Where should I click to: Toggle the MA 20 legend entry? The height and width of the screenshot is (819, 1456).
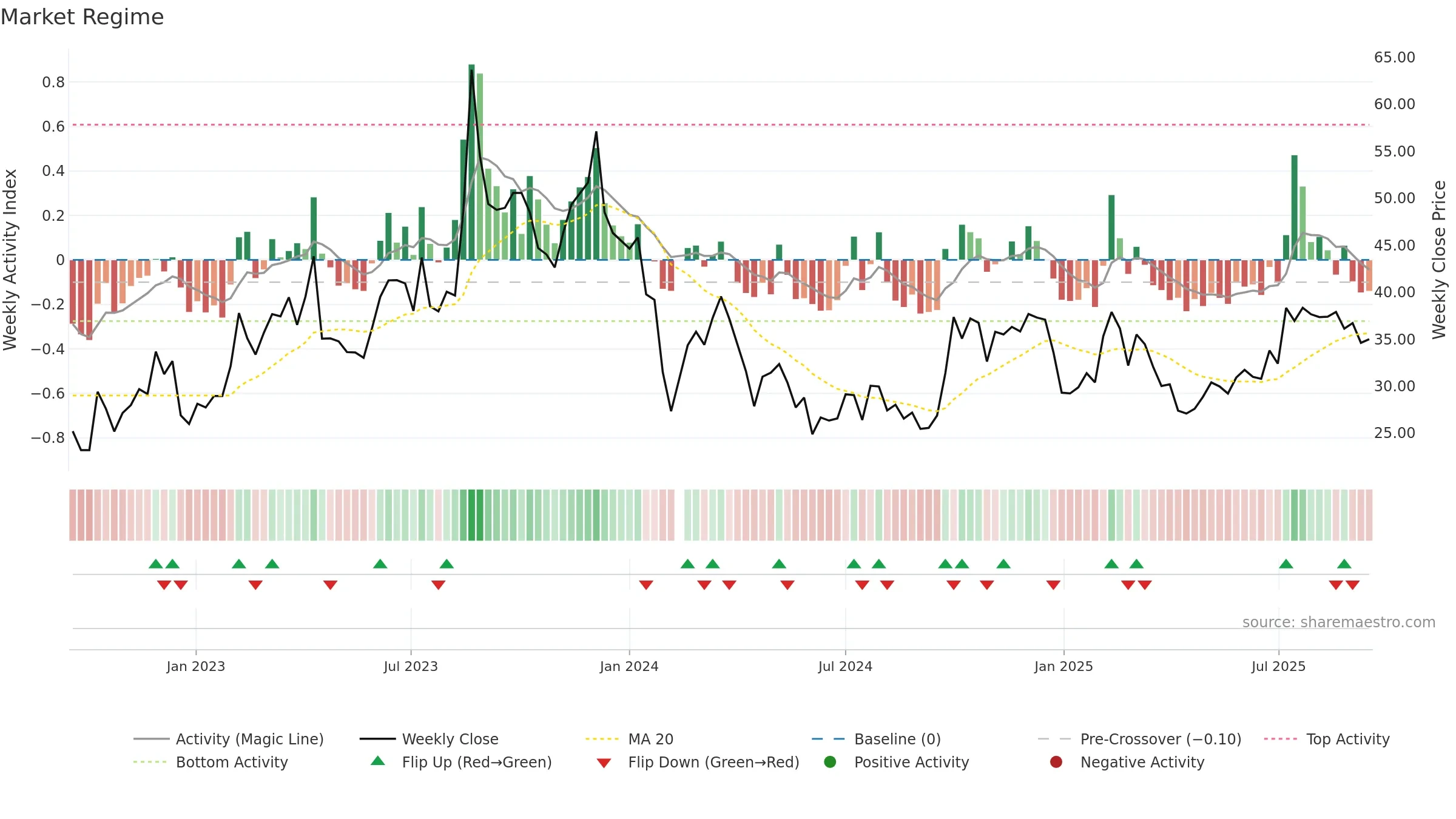pos(629,739)
